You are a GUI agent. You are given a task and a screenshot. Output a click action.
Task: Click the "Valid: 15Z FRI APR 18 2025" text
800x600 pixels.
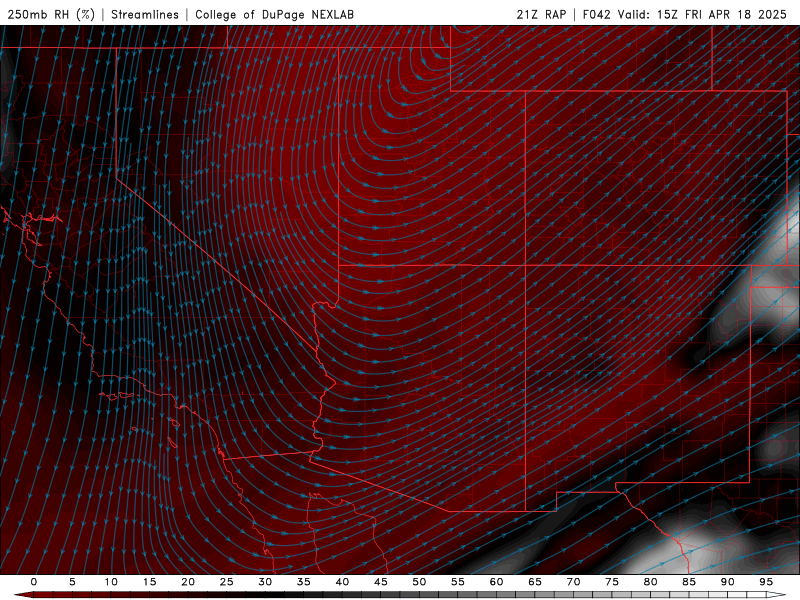[x=703, y=14]
